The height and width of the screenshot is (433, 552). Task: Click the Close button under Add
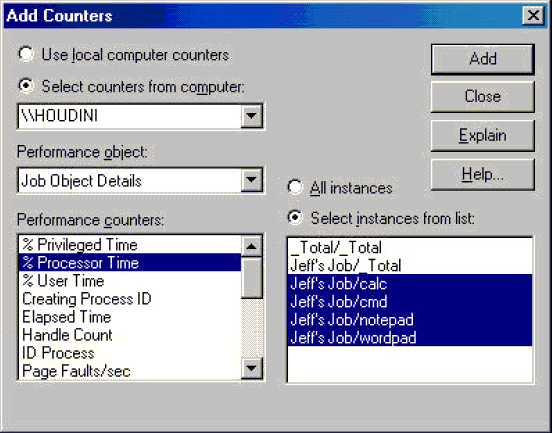[x=483, y=96]
